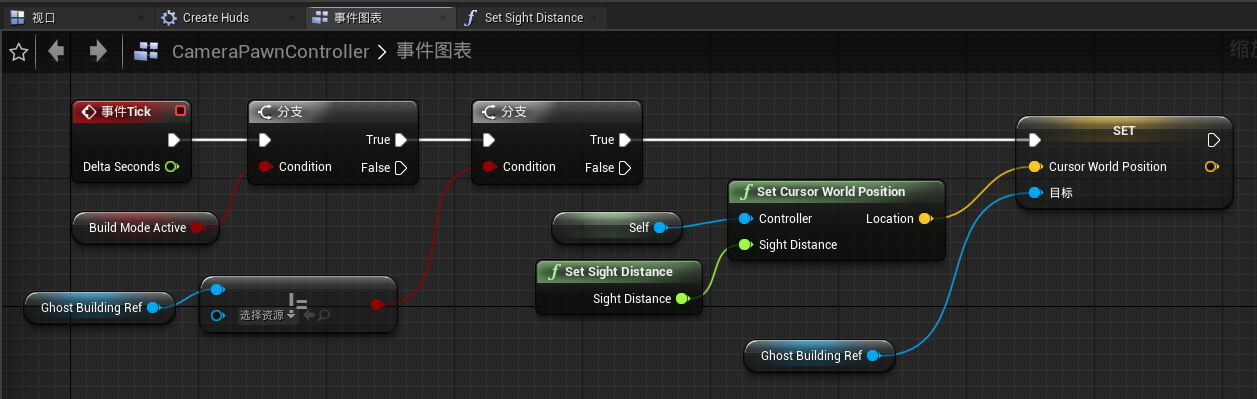Click Cursor World Position output pin on SET

(x=1212, y=167)
